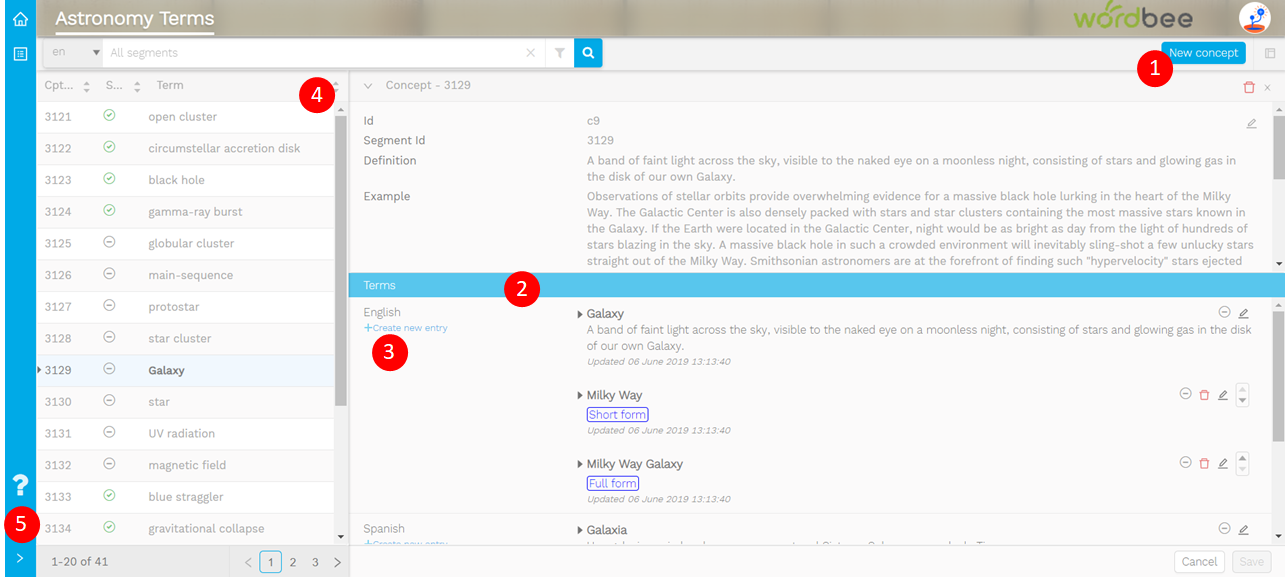Image resolution: width=1285 pixels, height=577 pixels.
Task: Open the help question mark icon
Action: [20, 486]
